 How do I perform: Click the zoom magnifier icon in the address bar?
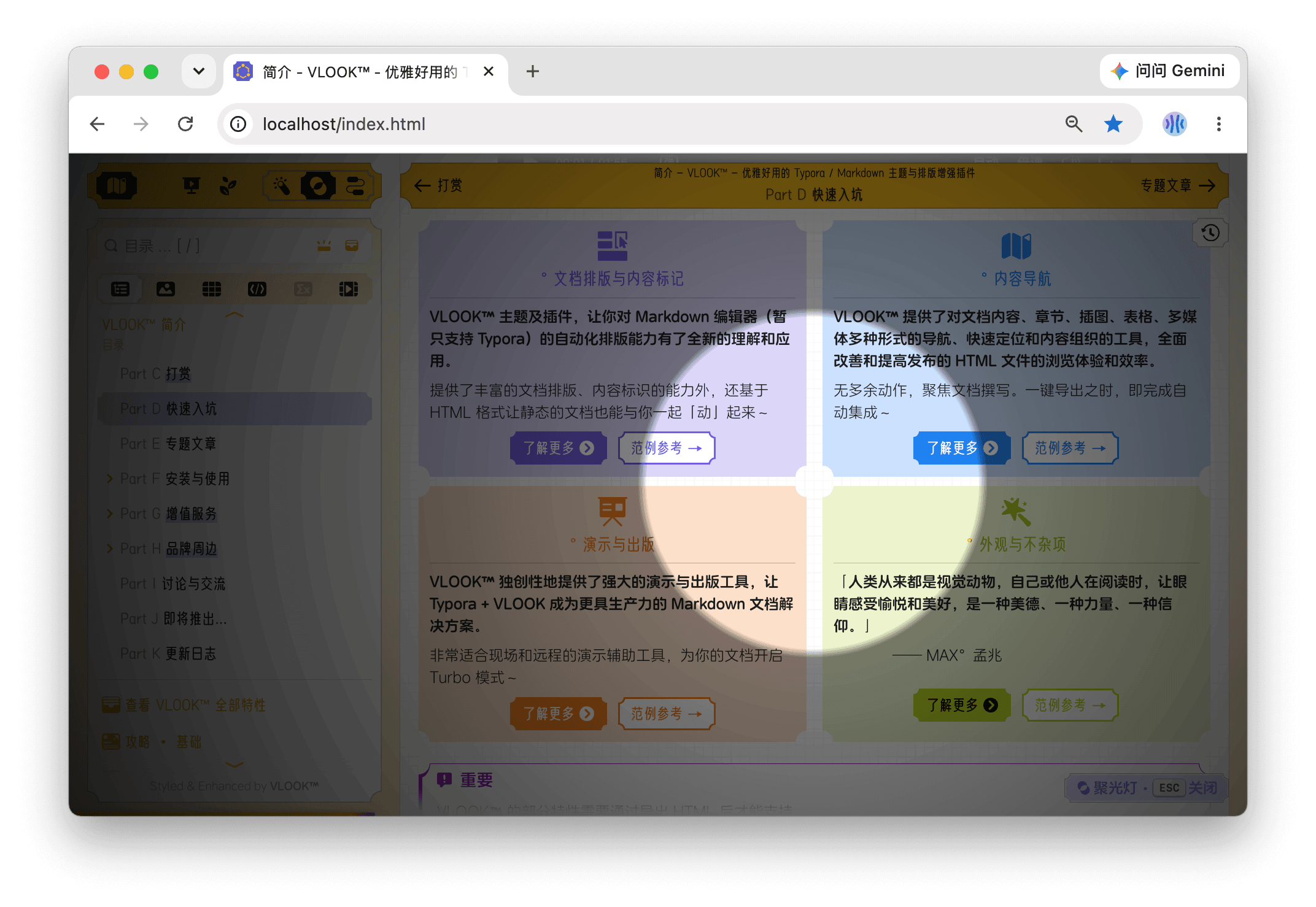[1074, 124]
